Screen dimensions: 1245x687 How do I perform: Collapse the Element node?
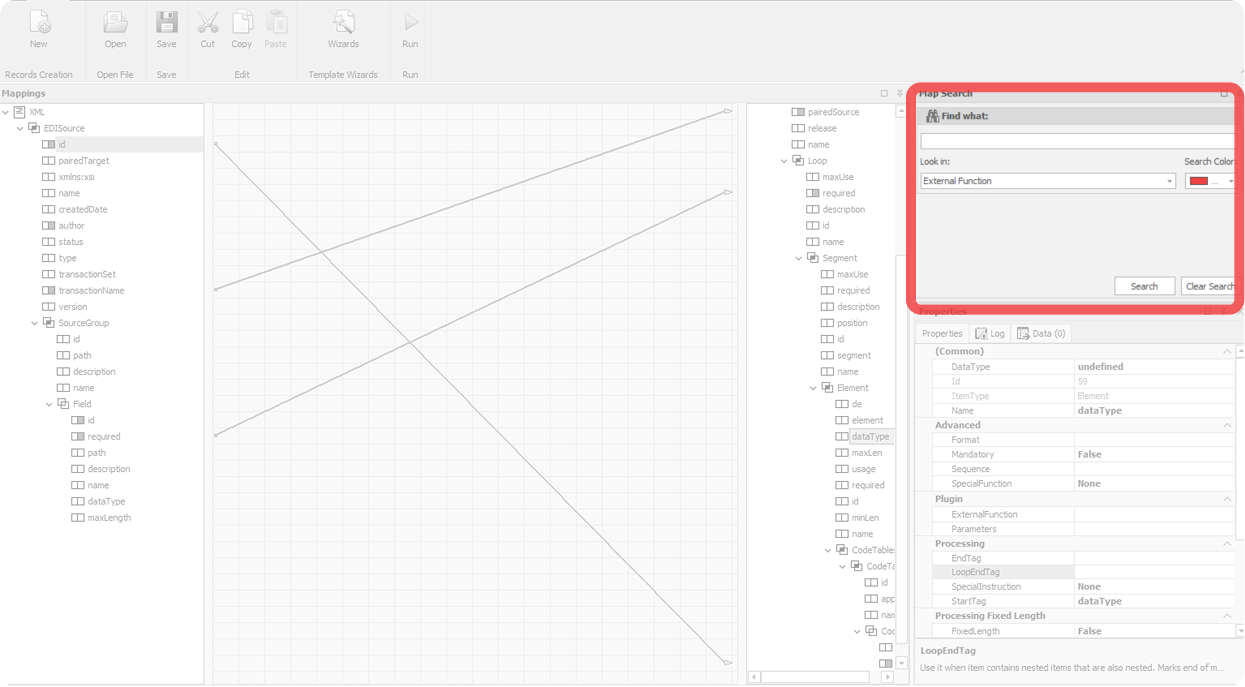(813, 388)
